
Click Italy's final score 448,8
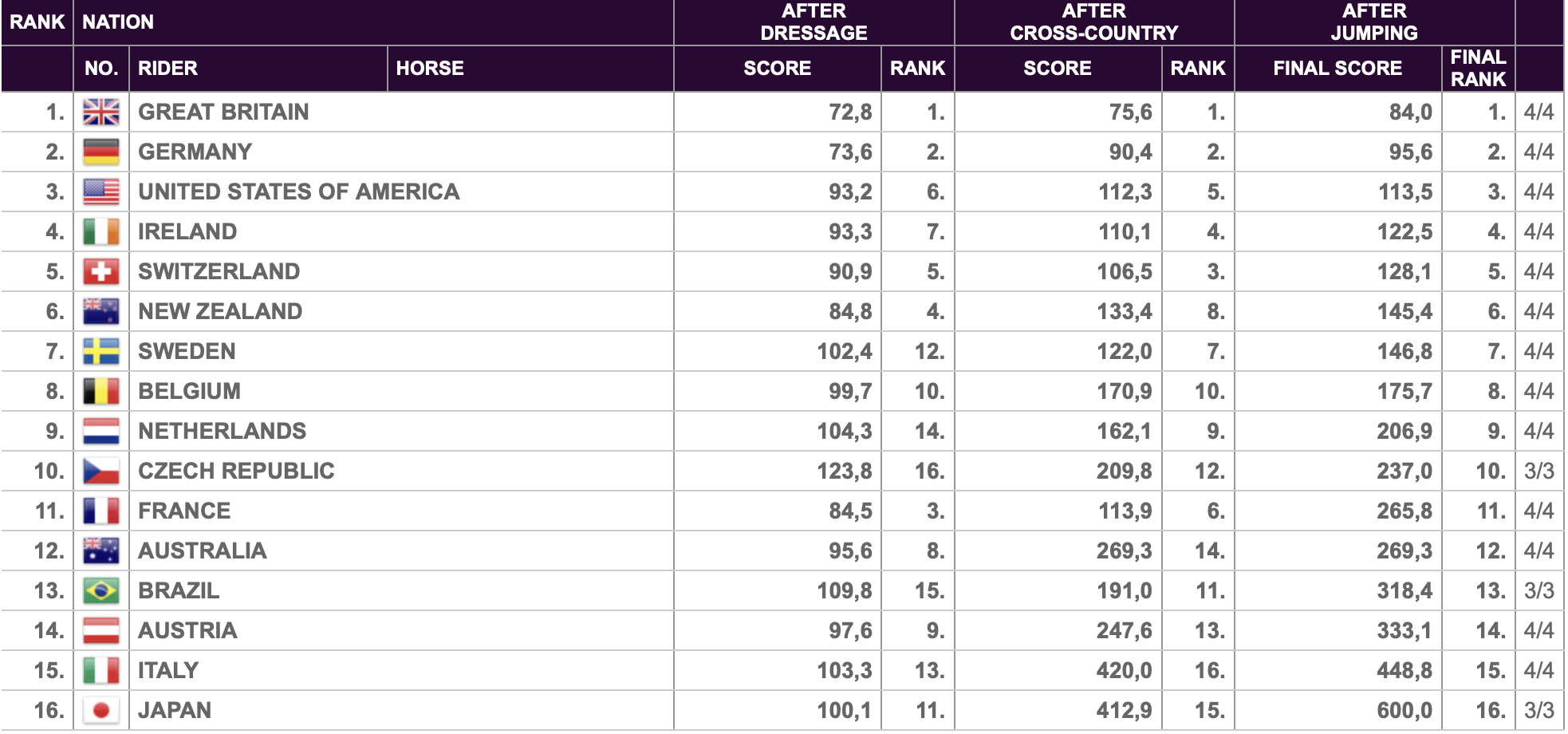pos(1404,671)
